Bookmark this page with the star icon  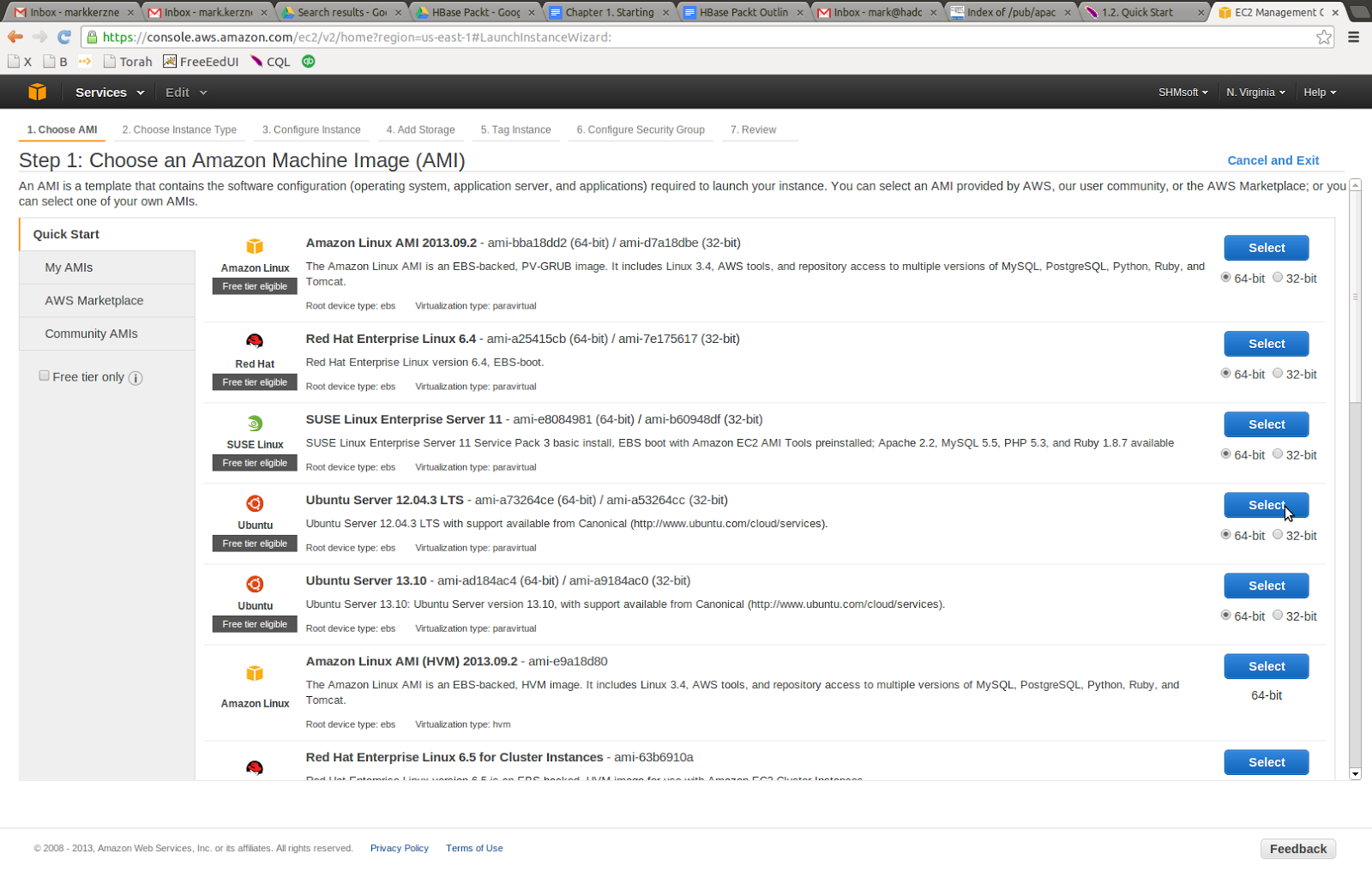pyautogui.click(x=1324, y=37)
